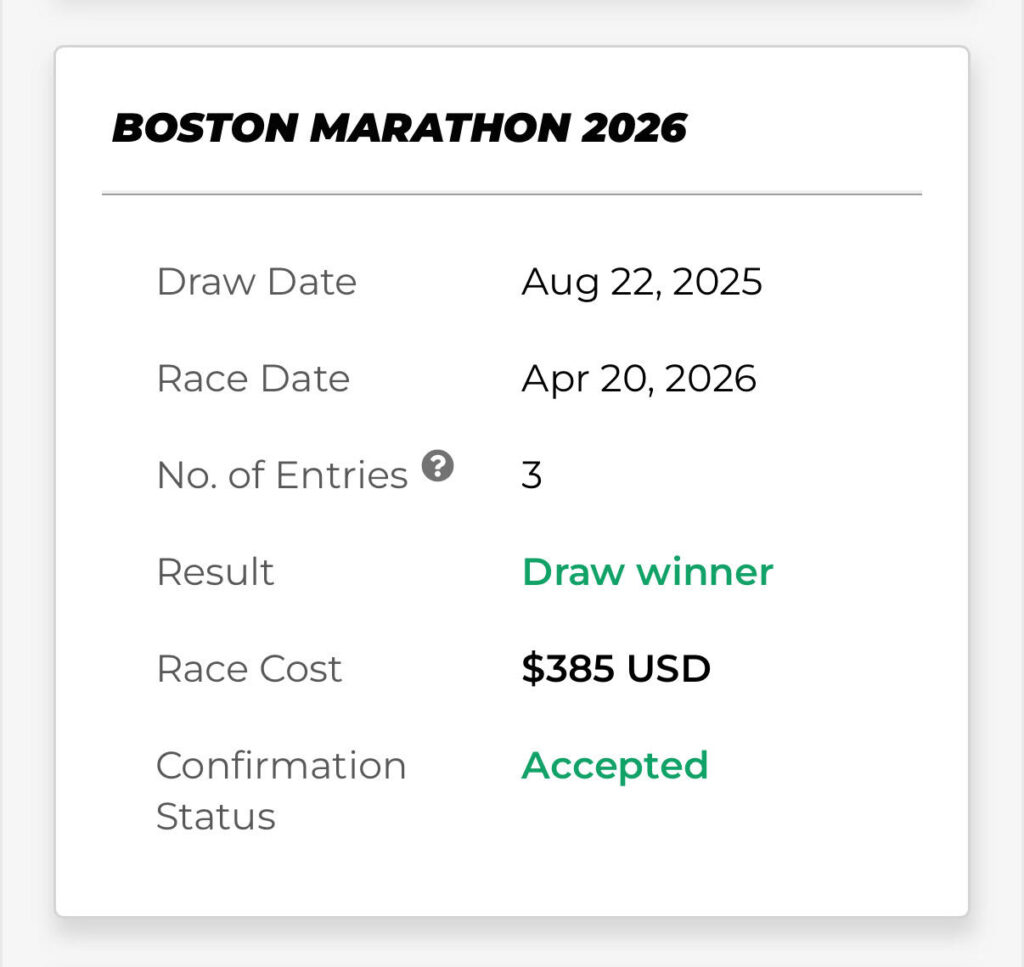Click the green Accepted status text
1024x967 pixels.
click(x=614, y=765)
